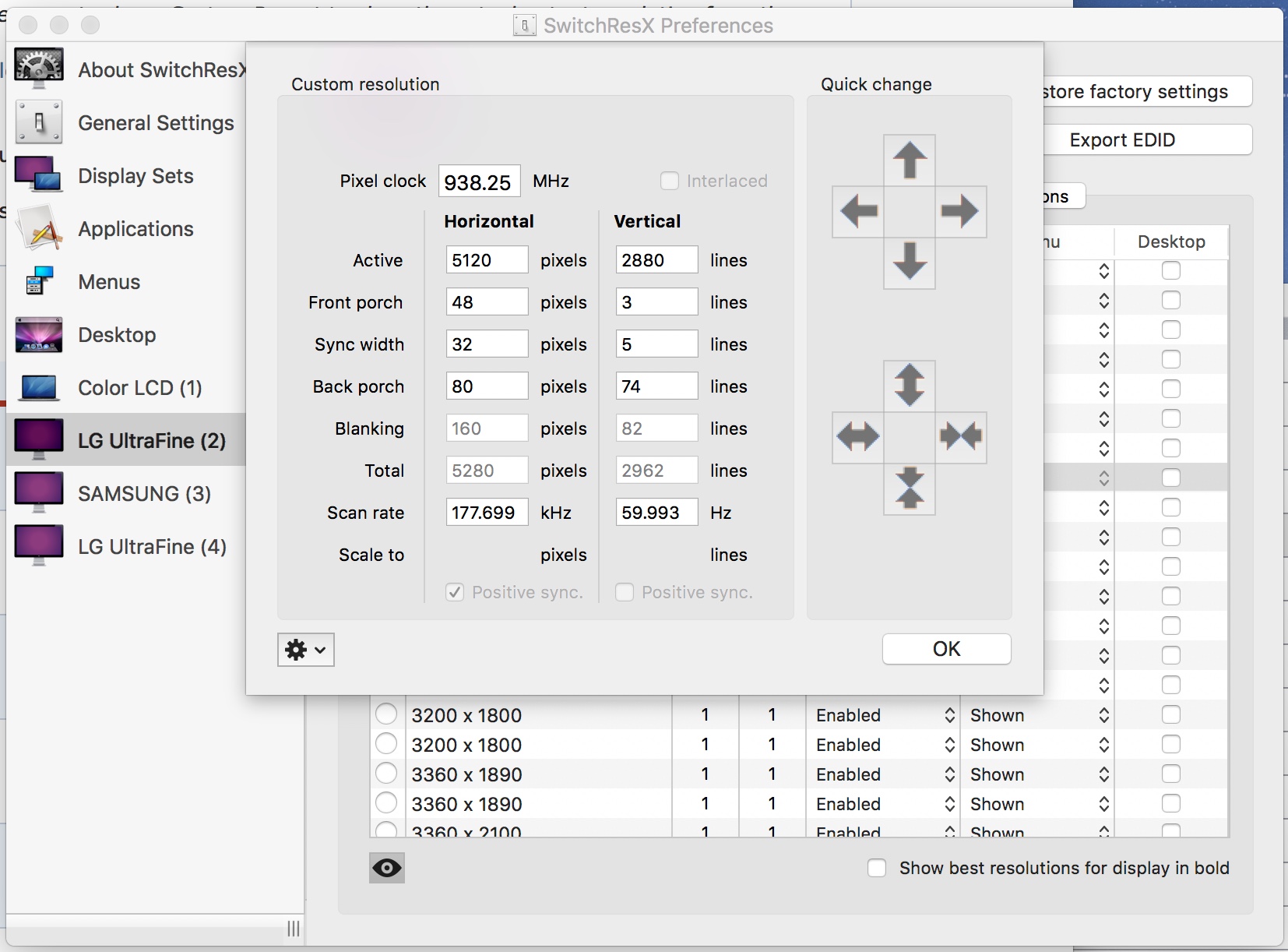Open Enabled dropdown for second 3360 x 1890
The image size is (1288, 952).
[885, 804]
